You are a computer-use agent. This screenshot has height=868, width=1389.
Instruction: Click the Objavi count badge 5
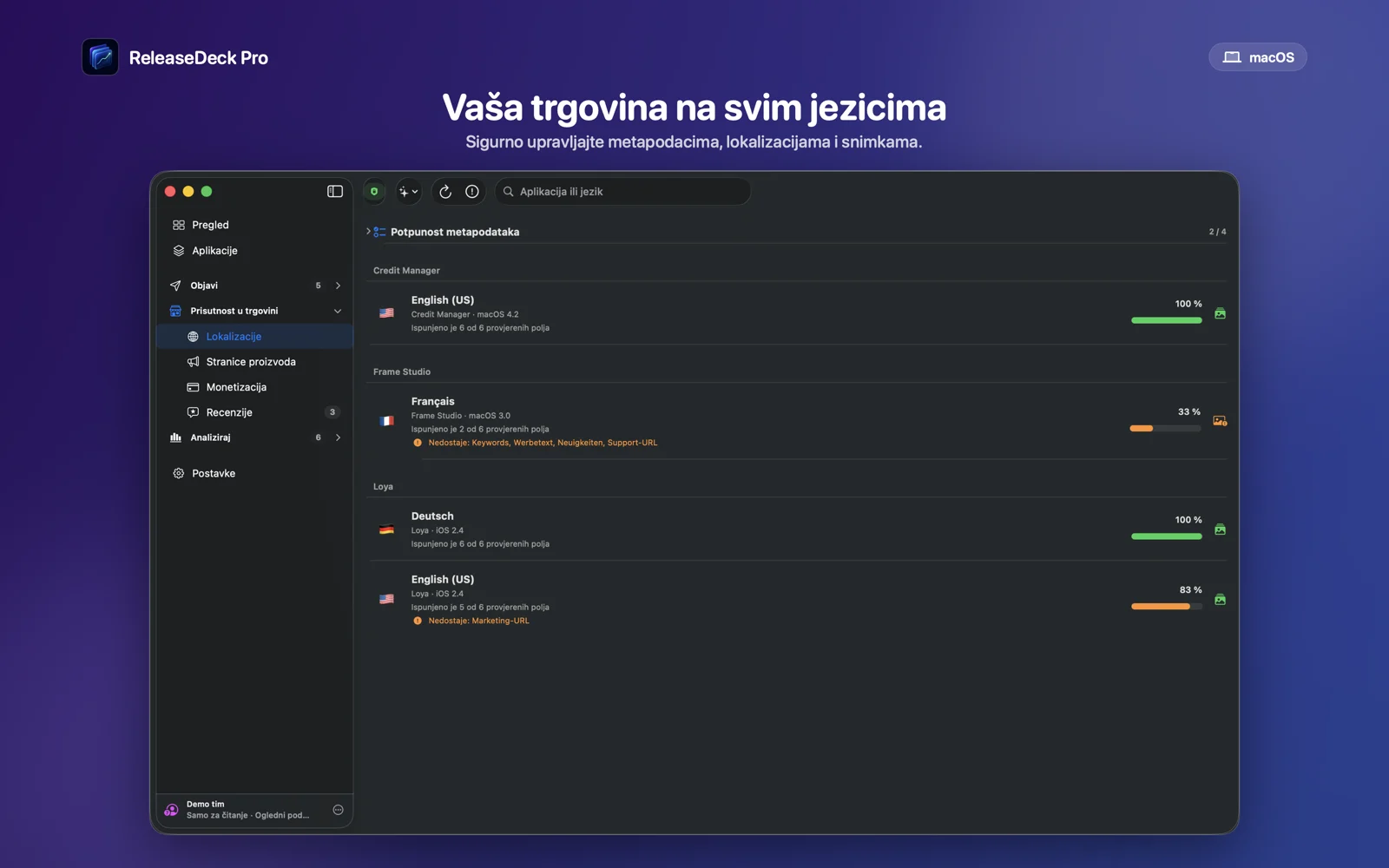click(x=318, y=286)
